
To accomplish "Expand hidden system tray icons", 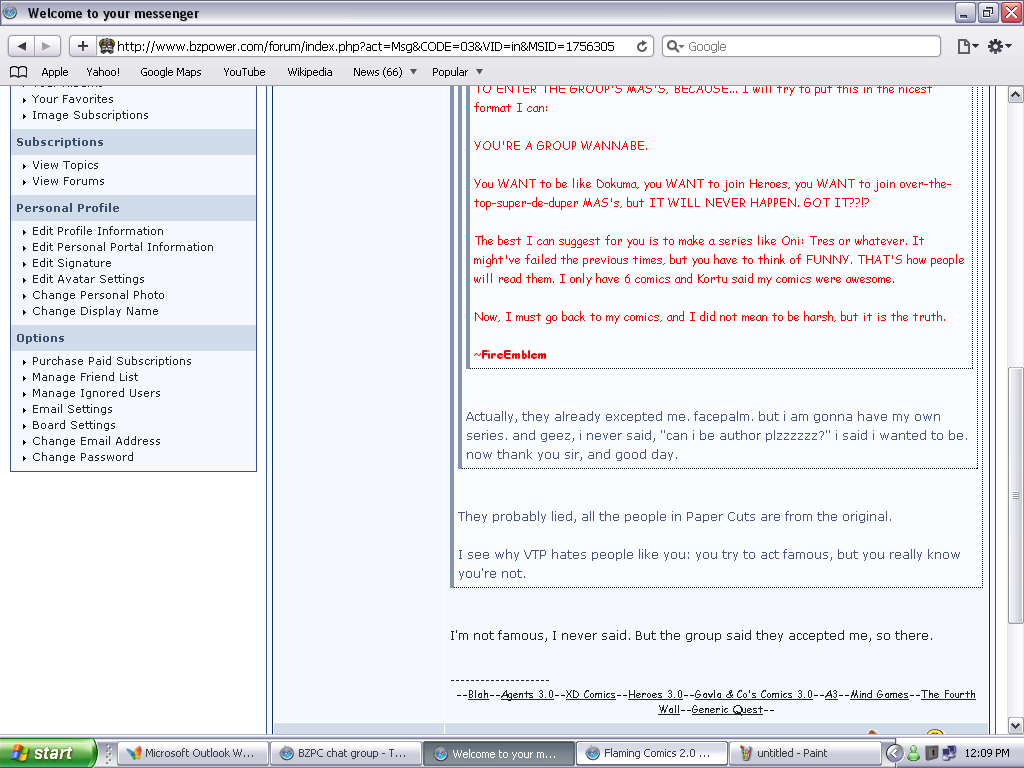I will (894, 753).
